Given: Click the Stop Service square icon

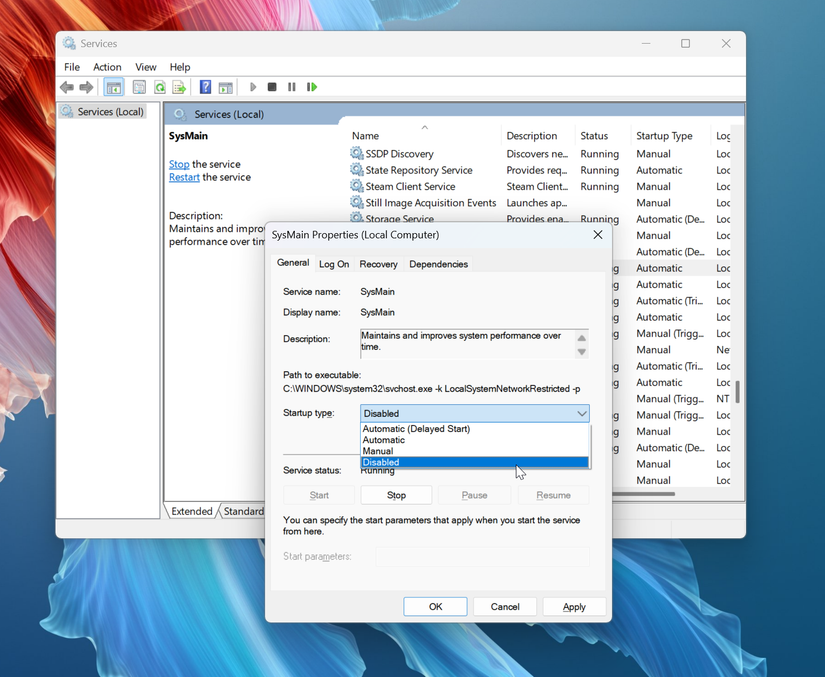Looking at the screenshot, I should (x=271, y=87).
